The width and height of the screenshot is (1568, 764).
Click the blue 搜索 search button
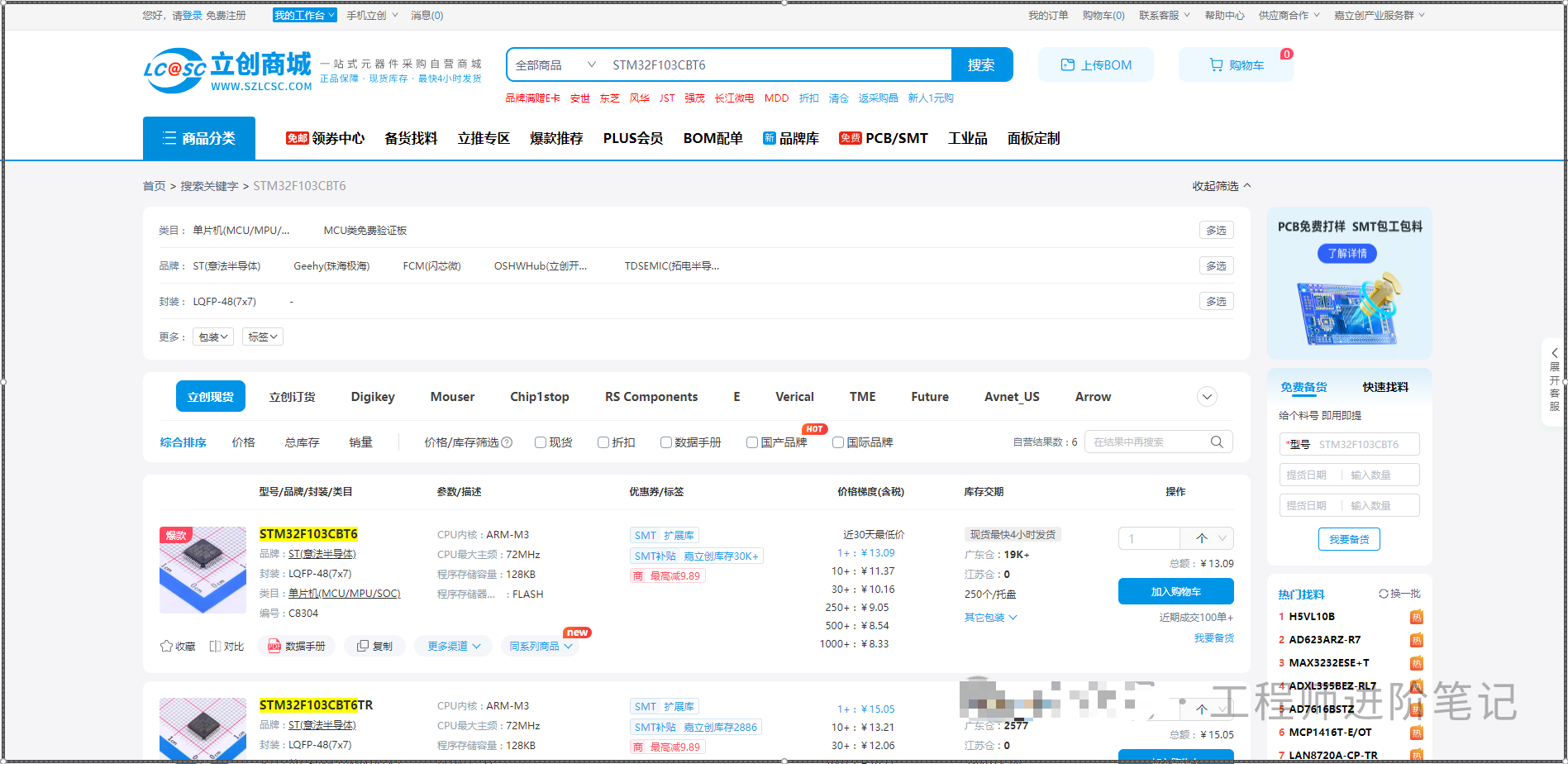click(981, 64)
